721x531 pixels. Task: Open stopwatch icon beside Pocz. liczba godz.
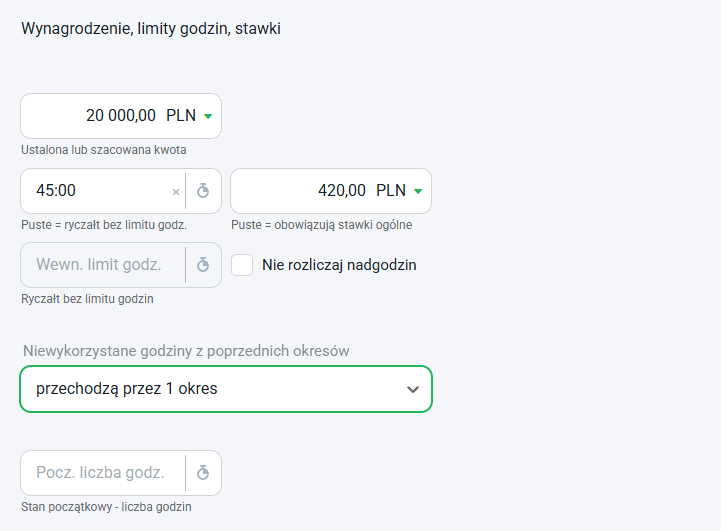[203, 473]
